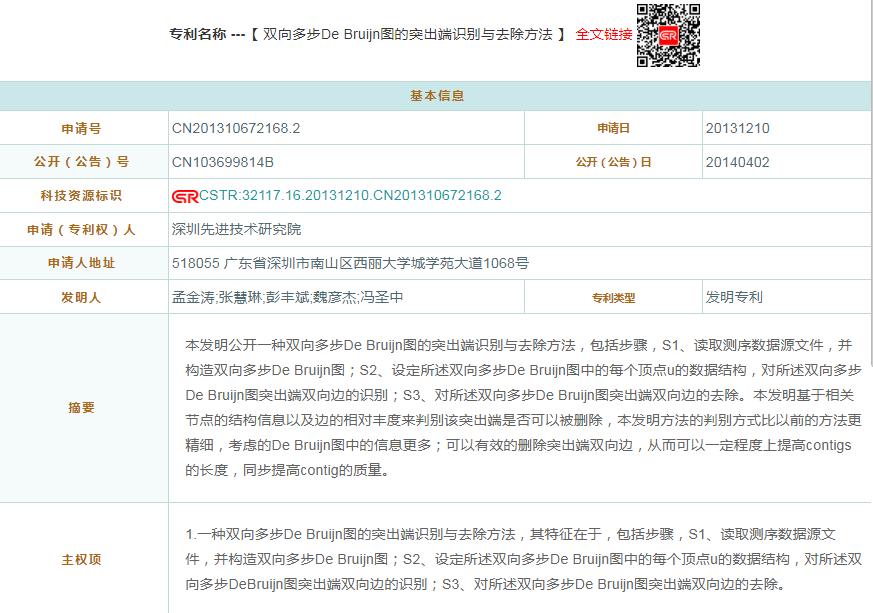The height and width of the screenshot is (613, 873).
Task: Click the 专利类型 field label
Action: click(613, 298)
